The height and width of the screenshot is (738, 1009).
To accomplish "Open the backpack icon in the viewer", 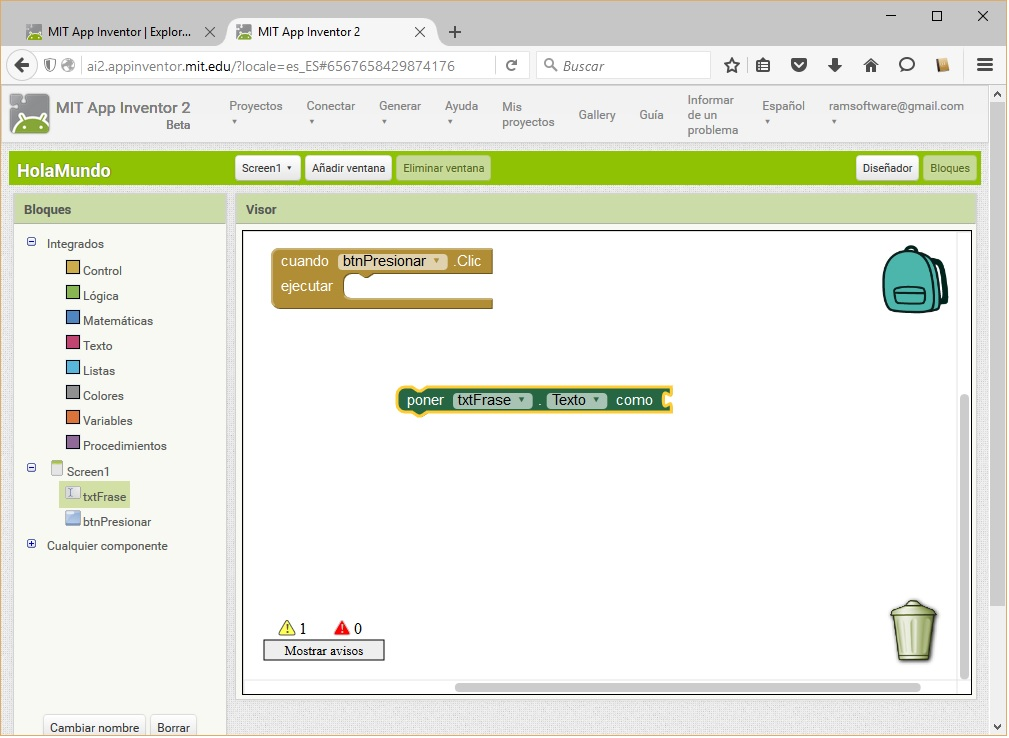I will [913, 280].
